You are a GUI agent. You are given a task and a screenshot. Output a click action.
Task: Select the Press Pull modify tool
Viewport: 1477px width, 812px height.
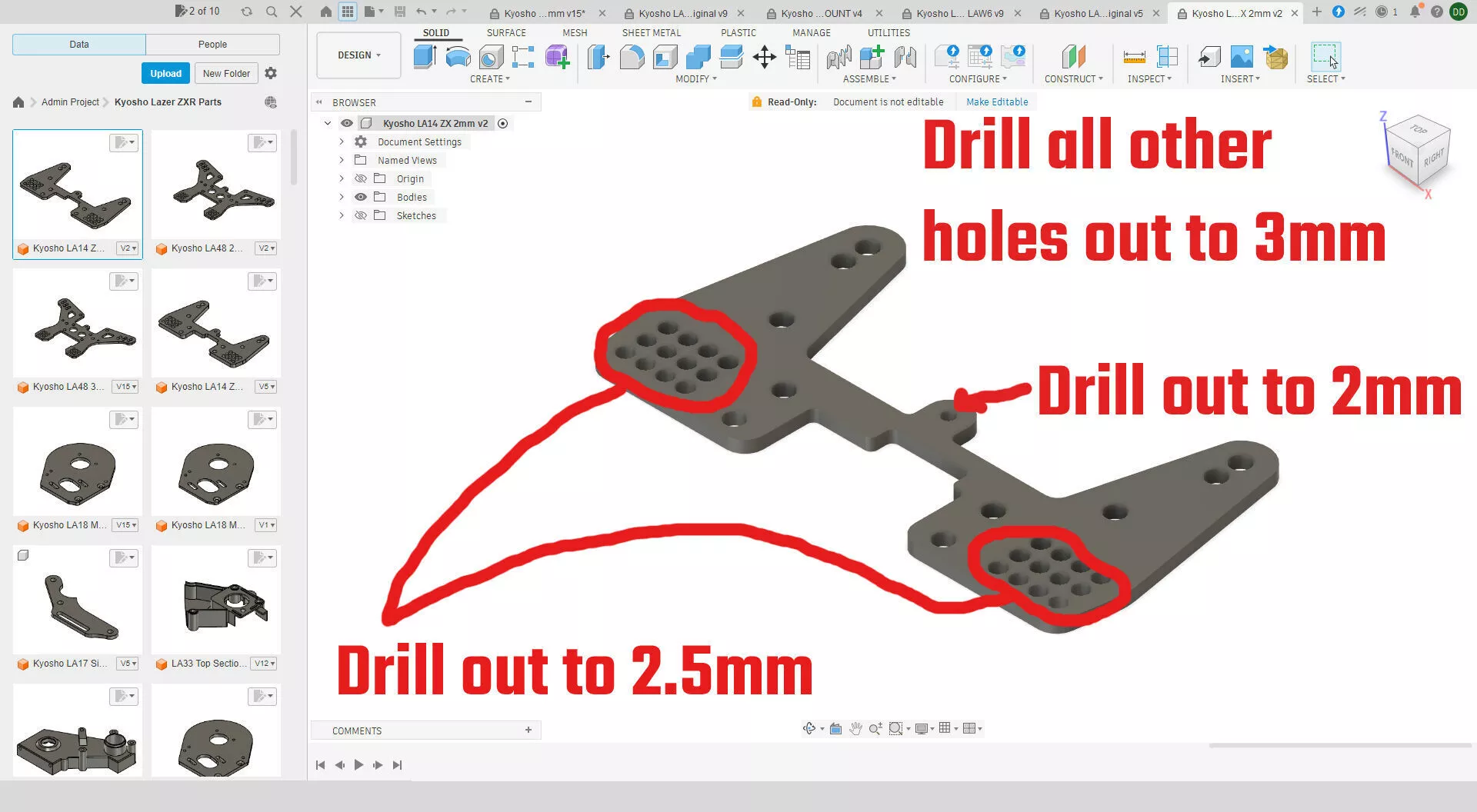pyautogui.click(x=598, y=57)
